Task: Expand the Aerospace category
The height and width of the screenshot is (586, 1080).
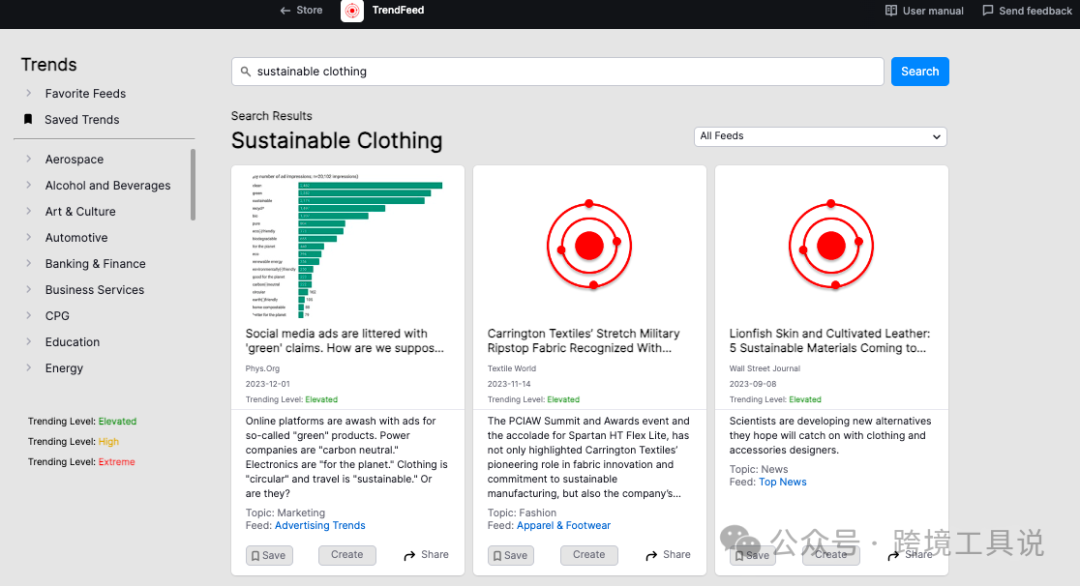Action: (x=28, y=159)
